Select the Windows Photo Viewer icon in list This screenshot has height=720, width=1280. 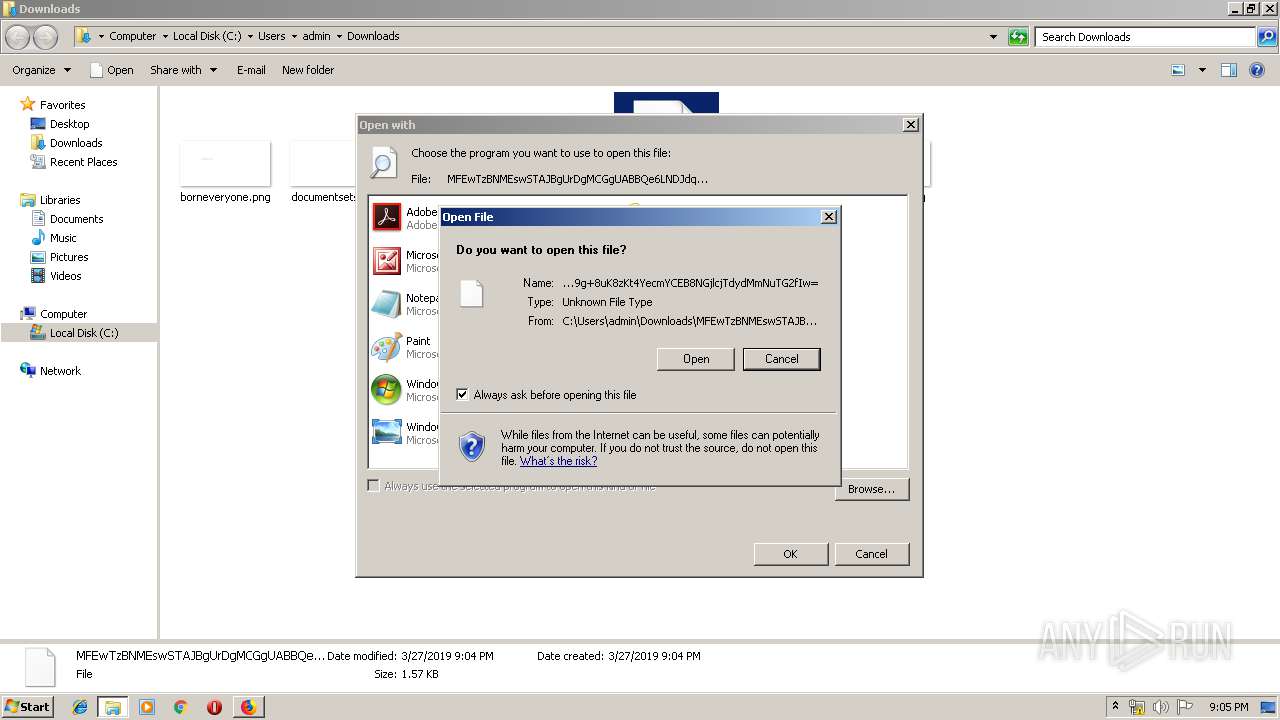click(x=386, y=432)
